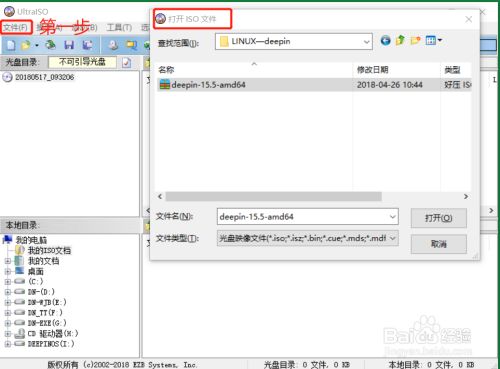Screen dimensions: 500x369
Task: Select the 20180517_093206 disc tree node
Action: click(x=44, y=77)
